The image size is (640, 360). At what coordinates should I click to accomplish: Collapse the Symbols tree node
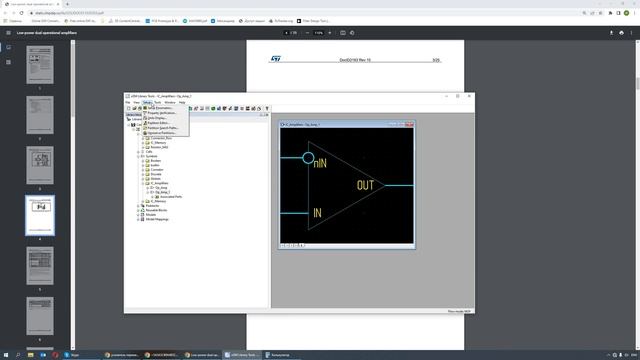[138, 156]
